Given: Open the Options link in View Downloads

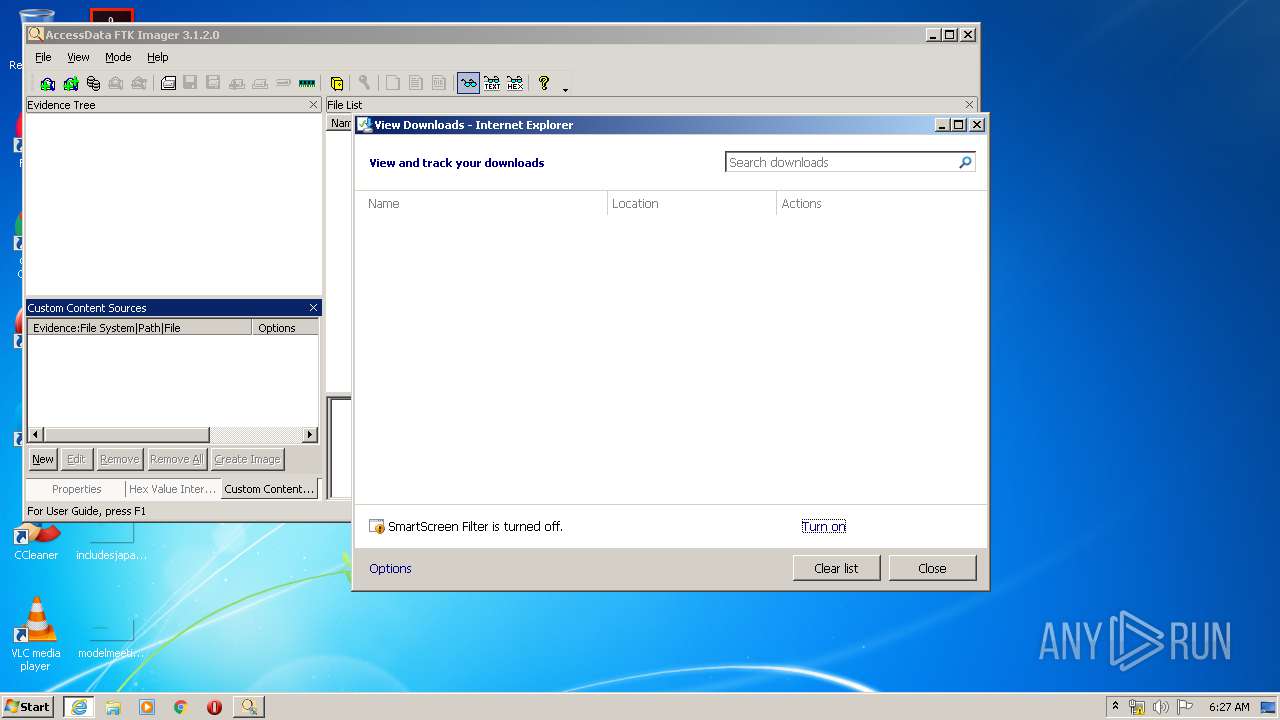Looking at the screenshot, I should pyautogui.click(x=390, y=568).
